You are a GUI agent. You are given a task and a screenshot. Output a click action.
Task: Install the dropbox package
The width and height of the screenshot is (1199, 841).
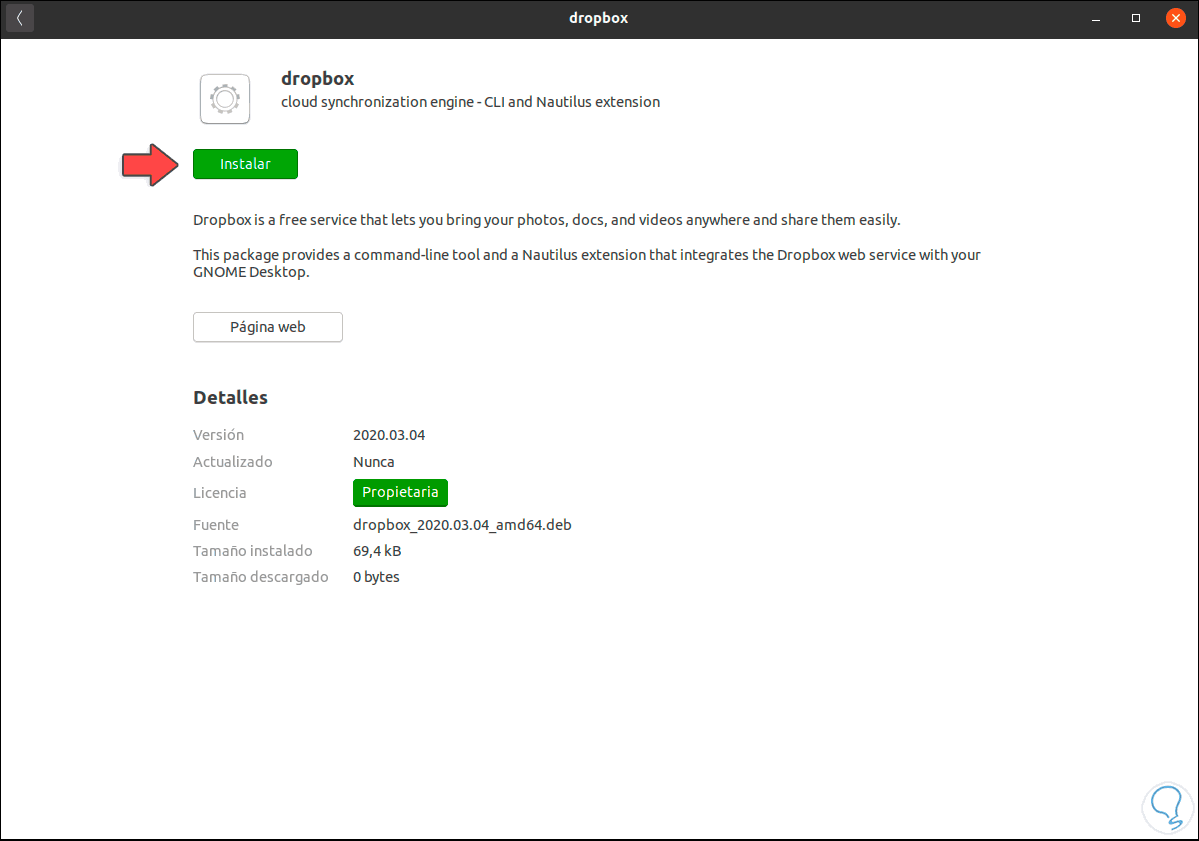pos(245,164)
